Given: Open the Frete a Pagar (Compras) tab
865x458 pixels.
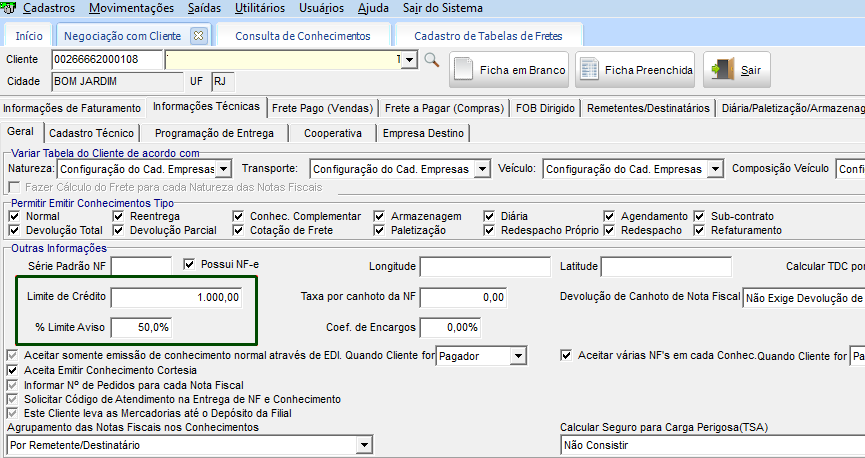Looking at the screenshot, I should coord(445,108).
